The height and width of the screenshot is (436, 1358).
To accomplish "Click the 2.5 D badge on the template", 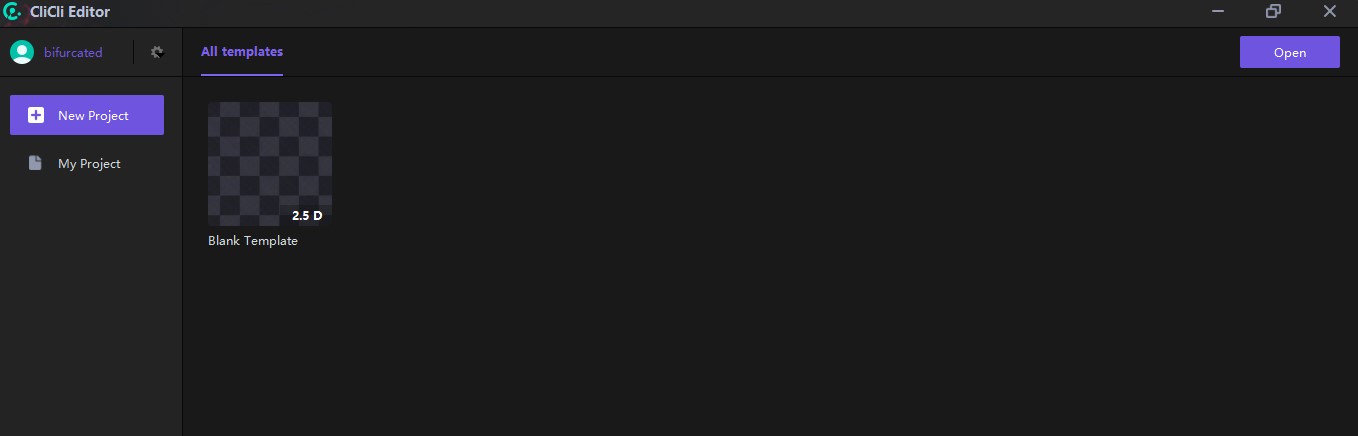I will pos(307,215).
